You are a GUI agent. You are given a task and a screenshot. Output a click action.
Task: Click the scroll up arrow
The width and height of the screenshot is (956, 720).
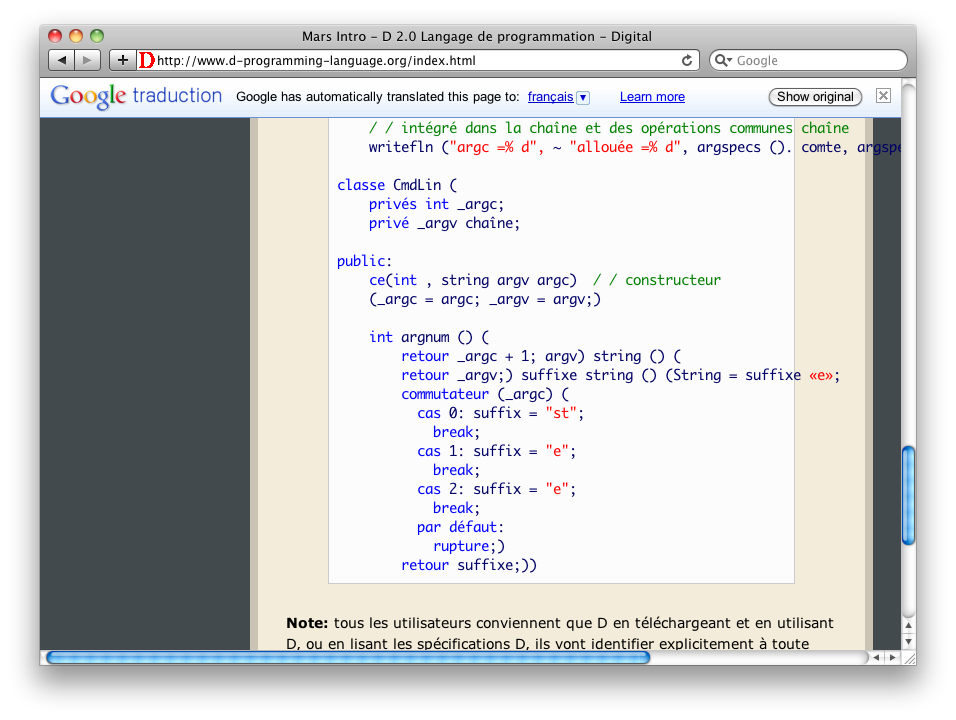pos(908,625)
